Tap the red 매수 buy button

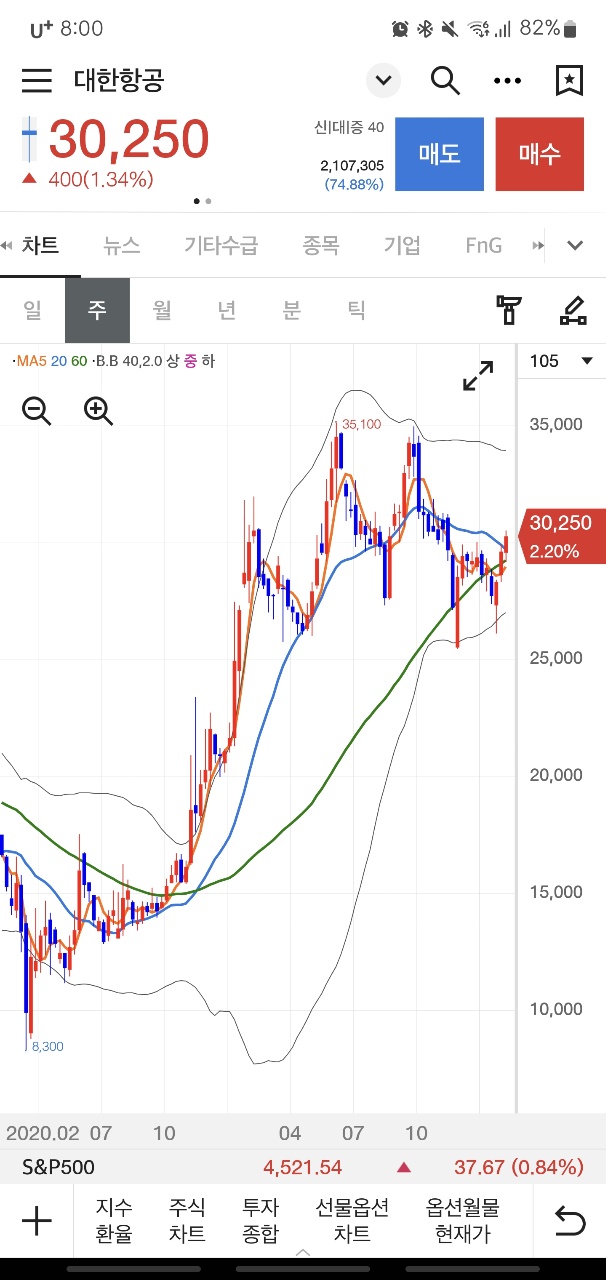[x=539, y=154]
